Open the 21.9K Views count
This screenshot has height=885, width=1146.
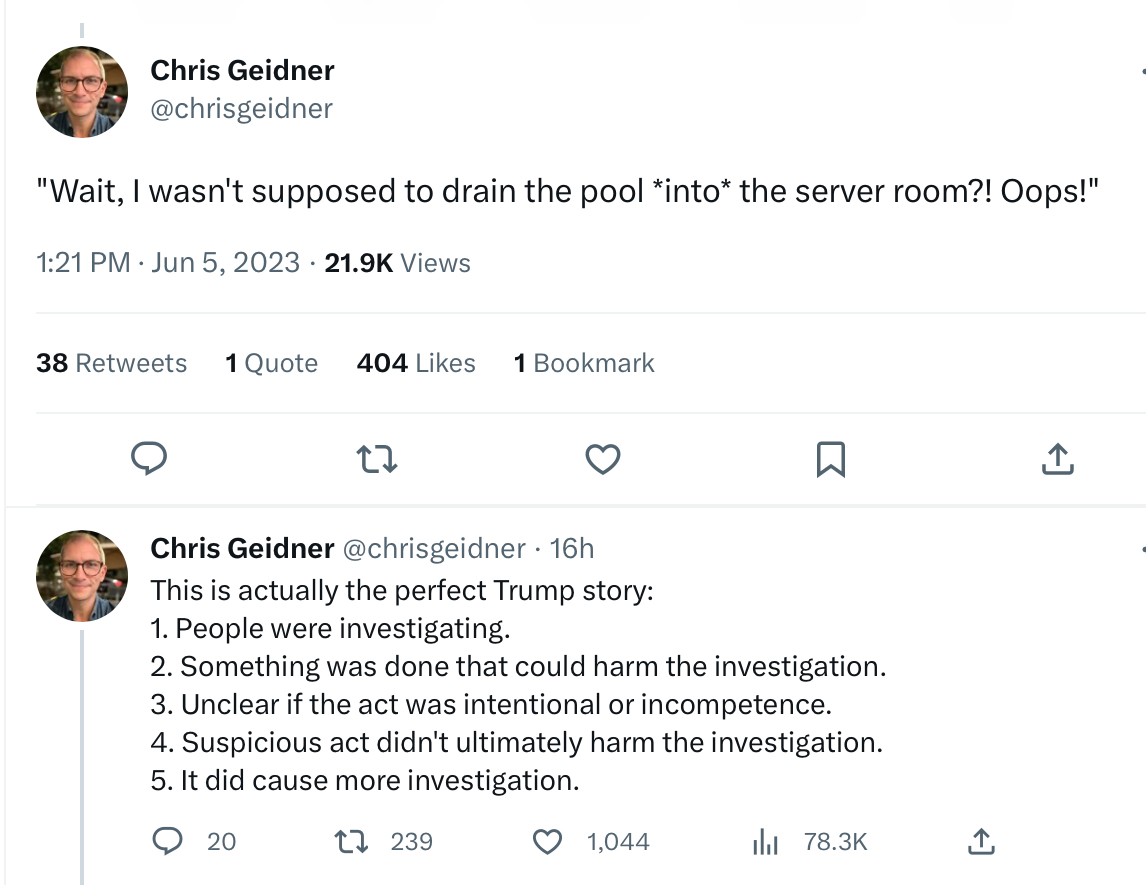click(398, 263)
